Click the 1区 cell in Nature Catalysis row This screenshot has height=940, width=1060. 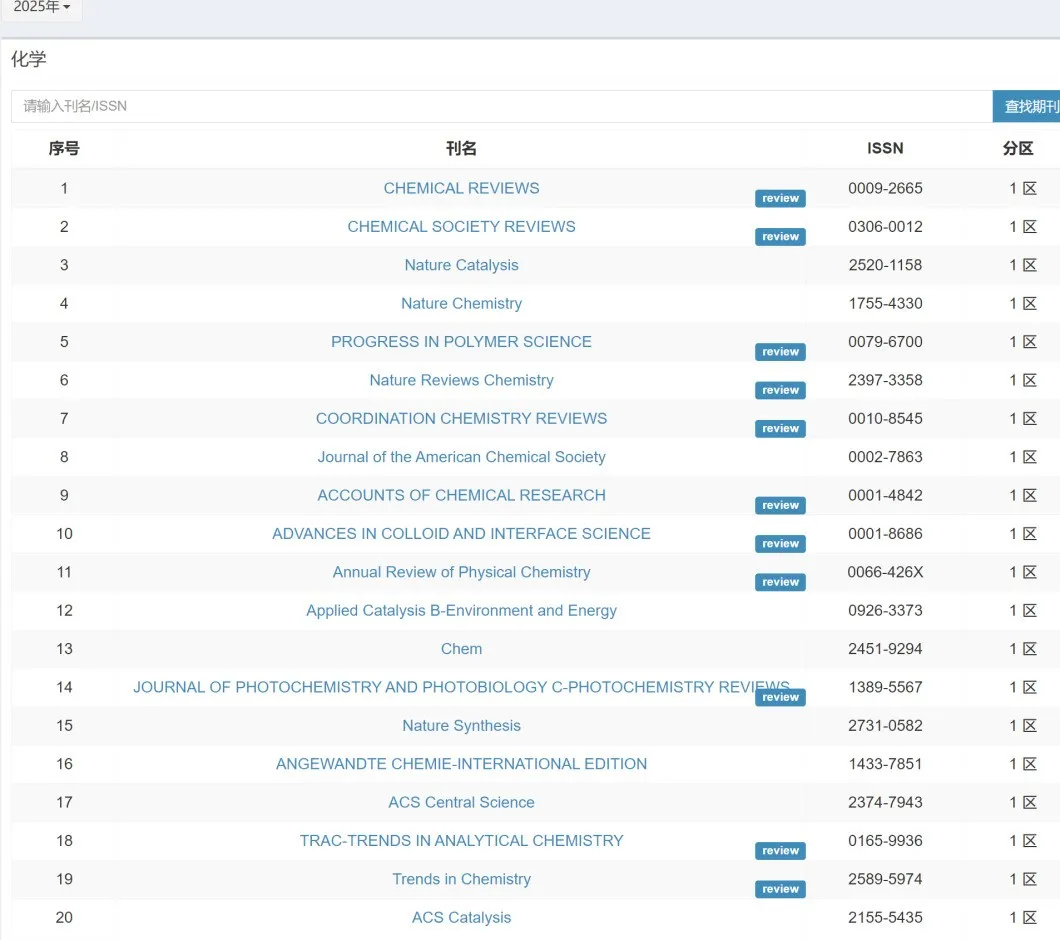point(1023,265)
